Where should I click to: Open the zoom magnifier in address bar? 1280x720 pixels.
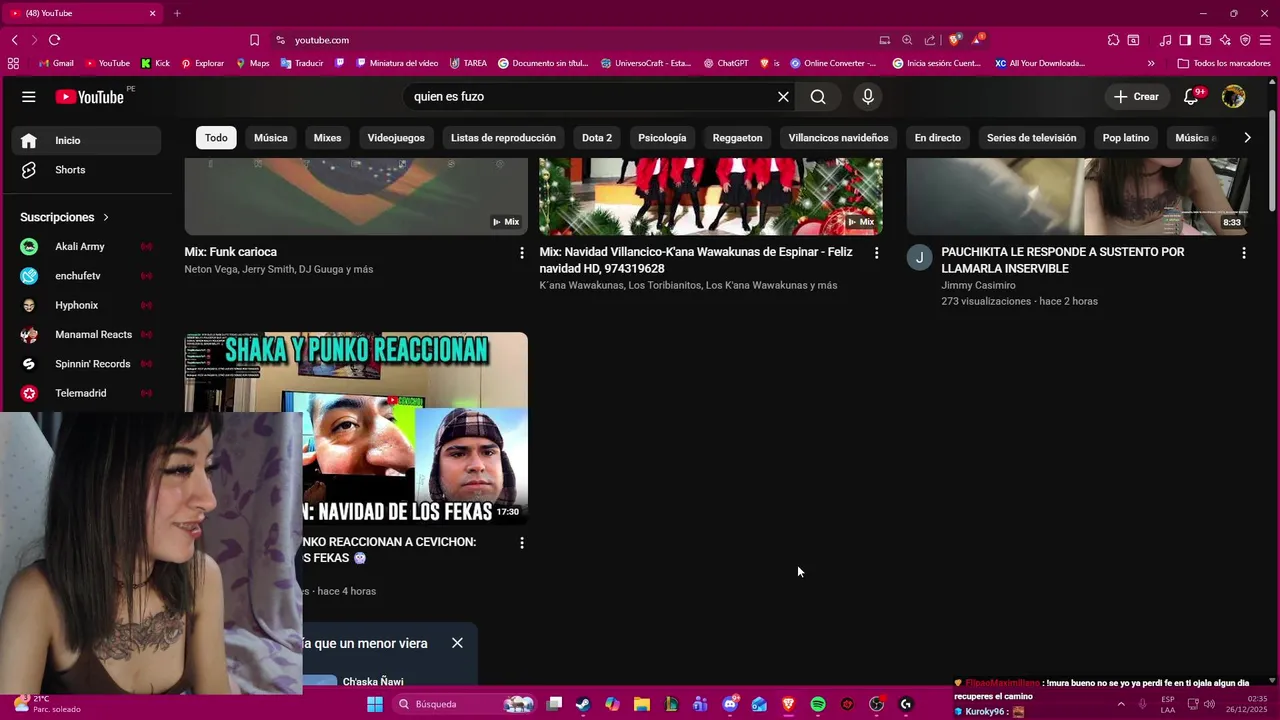(907, 40)
